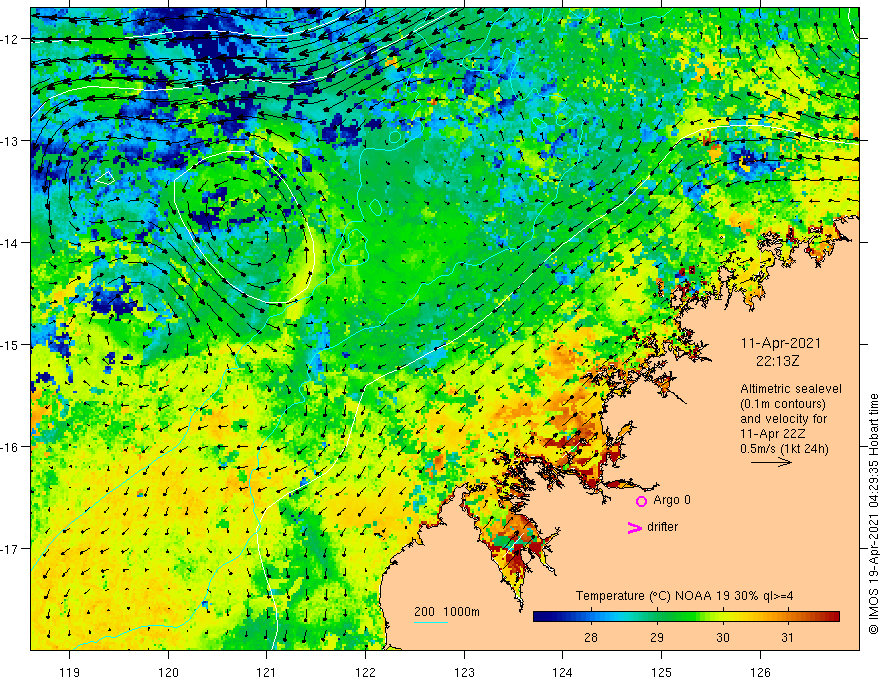Viewport: 880px width, 680px height.
Task: Click the magenta drifter arrow legend symbol
Action: coord(635,528)
